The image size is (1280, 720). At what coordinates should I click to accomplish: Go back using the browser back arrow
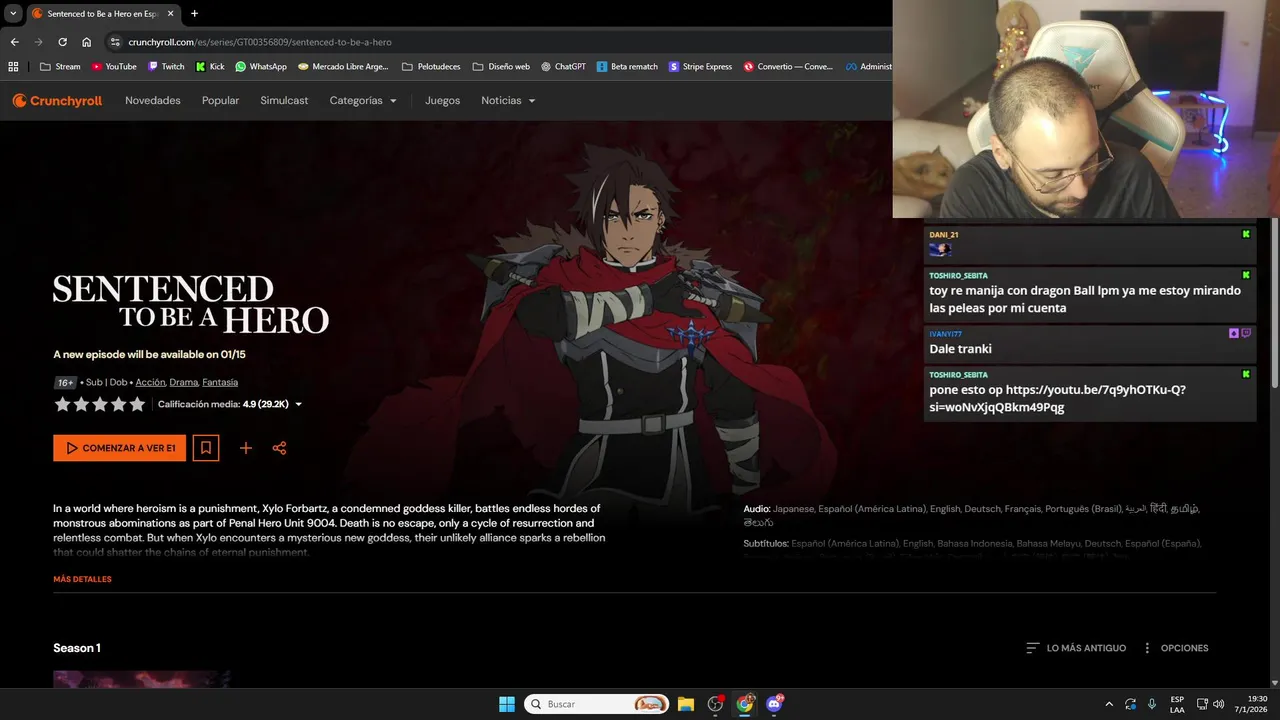[14, 42]
